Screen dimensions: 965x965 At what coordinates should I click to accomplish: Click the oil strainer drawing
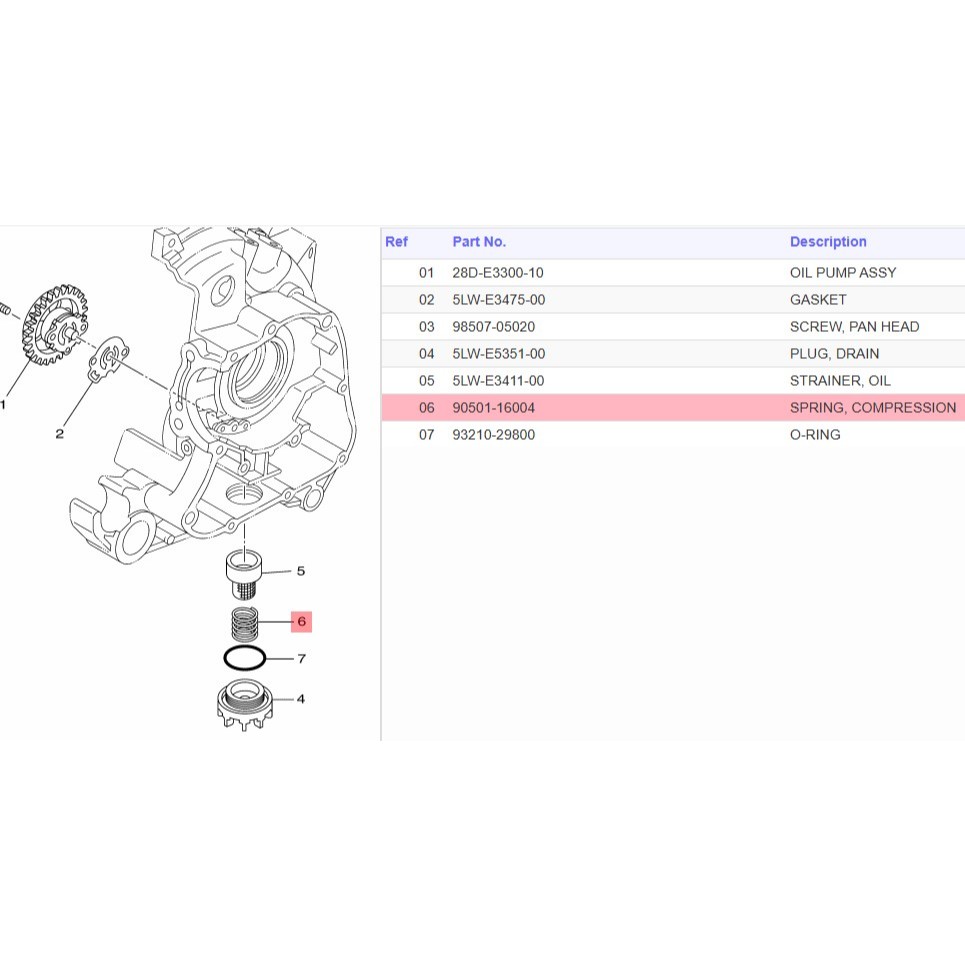click(244, 576)
